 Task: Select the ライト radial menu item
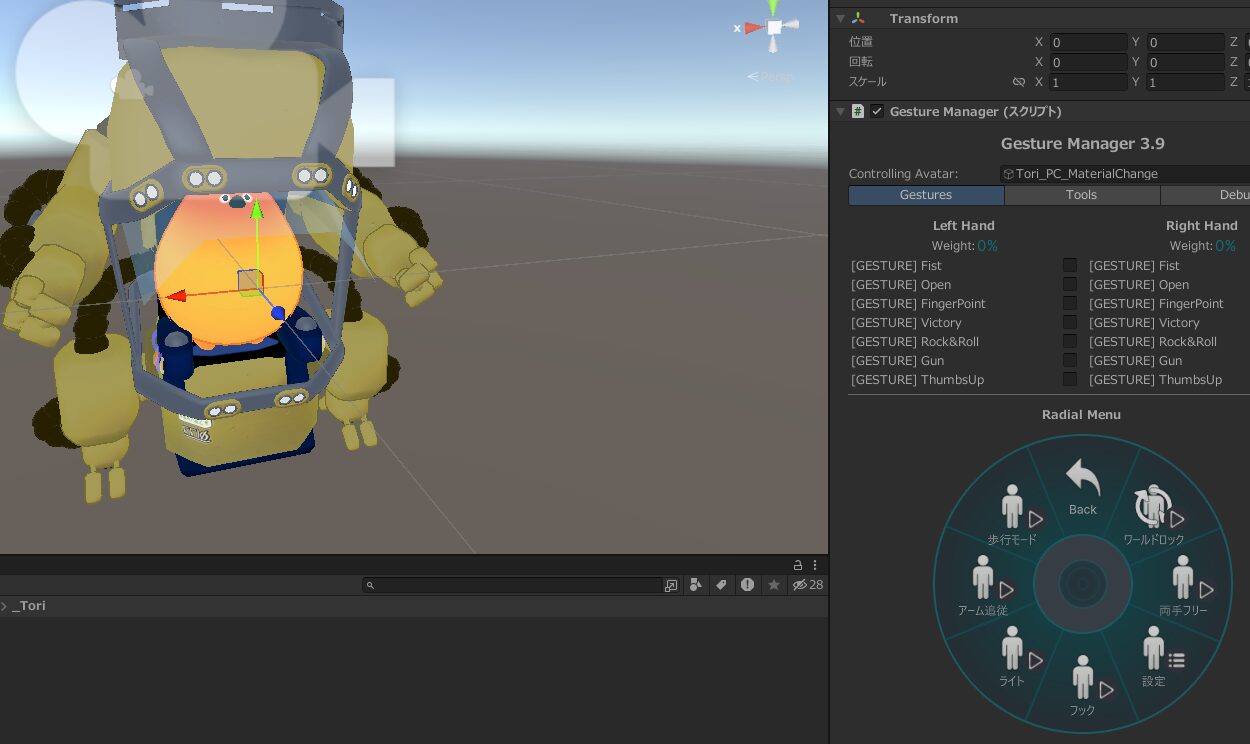tap(1012, 656)
